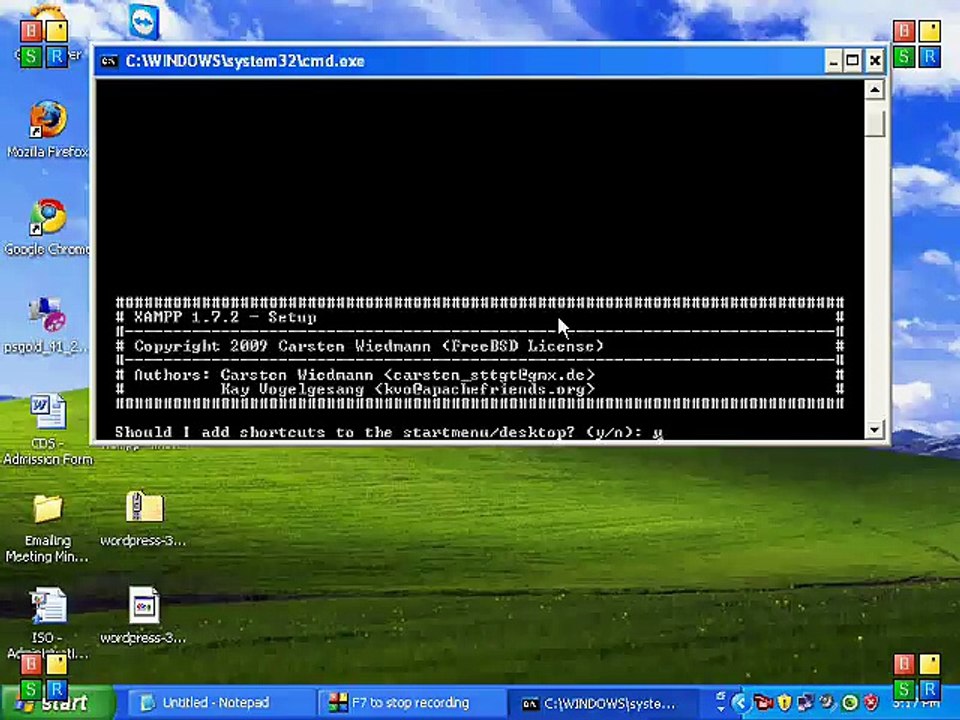This screenshot has width=960, height=720.
Task: Click the carsten_sttgt@gmx.de email text
Action: pyautogui.click(x=490, y=374)
